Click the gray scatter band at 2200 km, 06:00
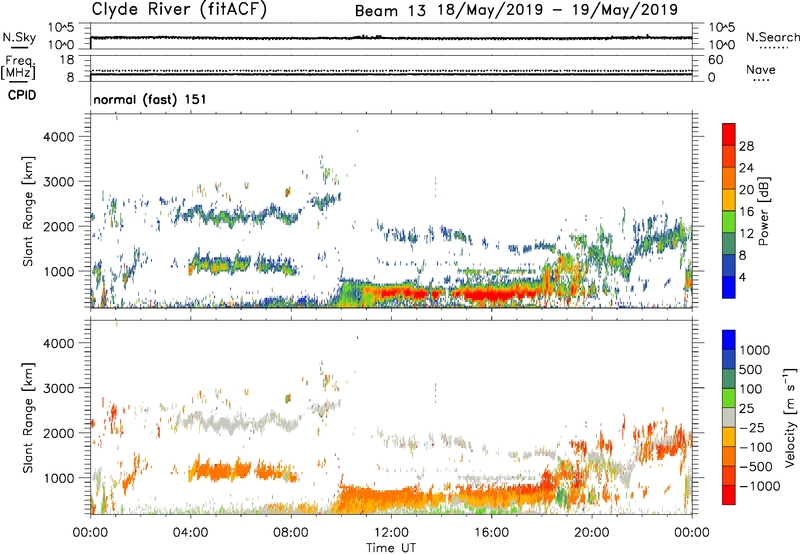 point(240,424)
